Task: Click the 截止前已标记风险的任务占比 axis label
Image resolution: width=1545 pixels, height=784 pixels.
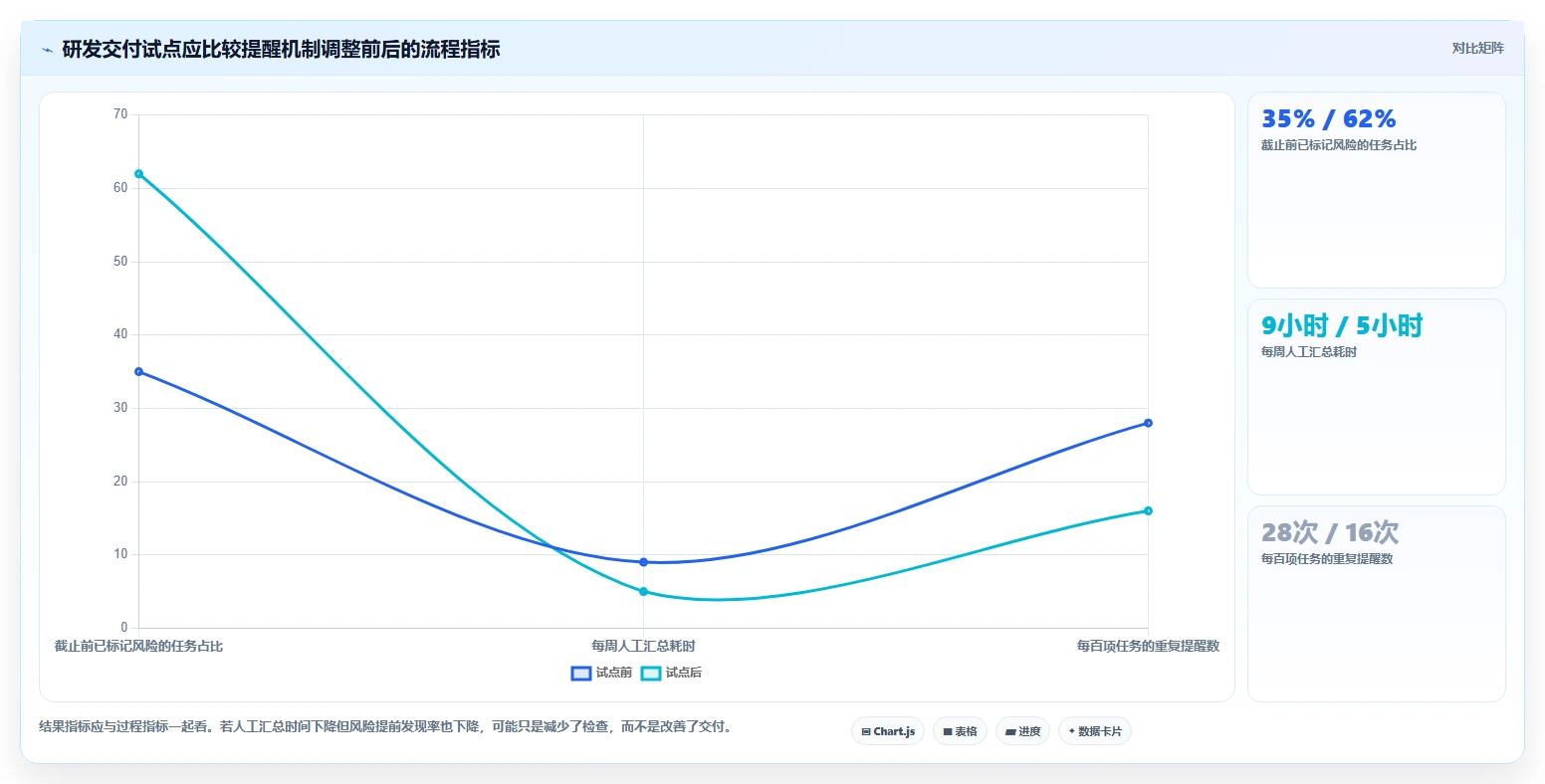Action: tap(139, 647)
